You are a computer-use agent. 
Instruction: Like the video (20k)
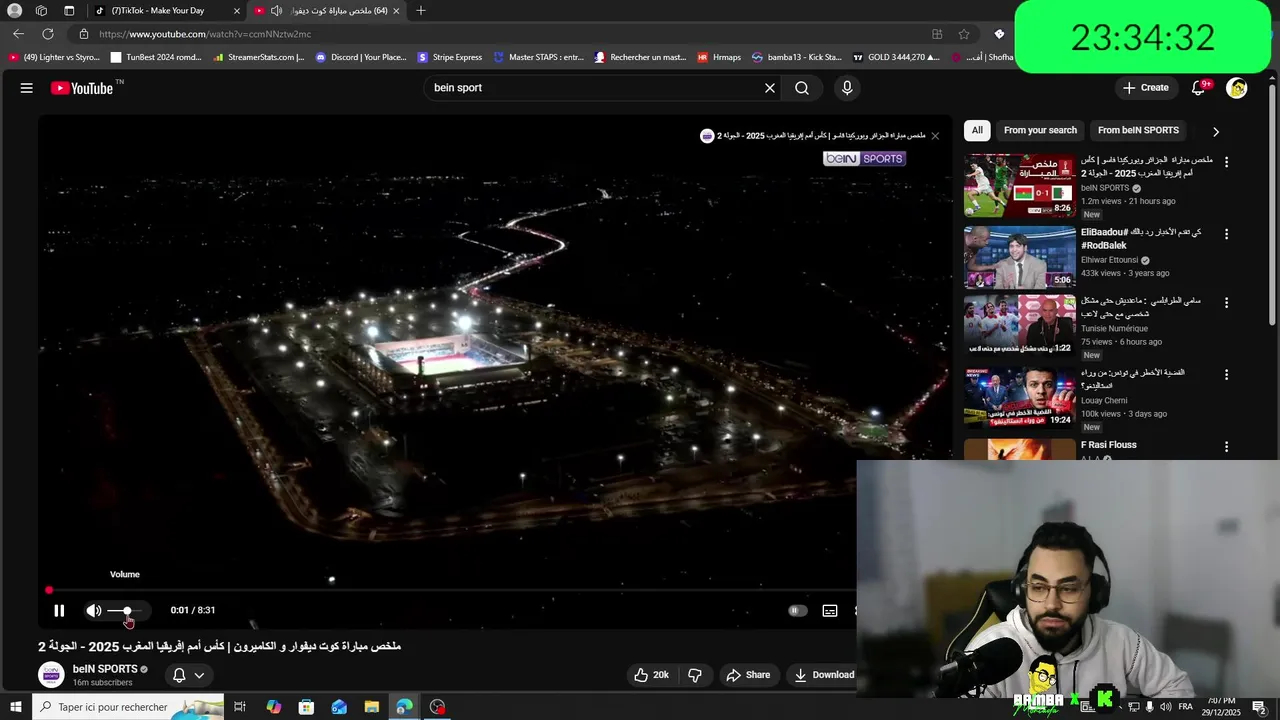click(651, 675)
